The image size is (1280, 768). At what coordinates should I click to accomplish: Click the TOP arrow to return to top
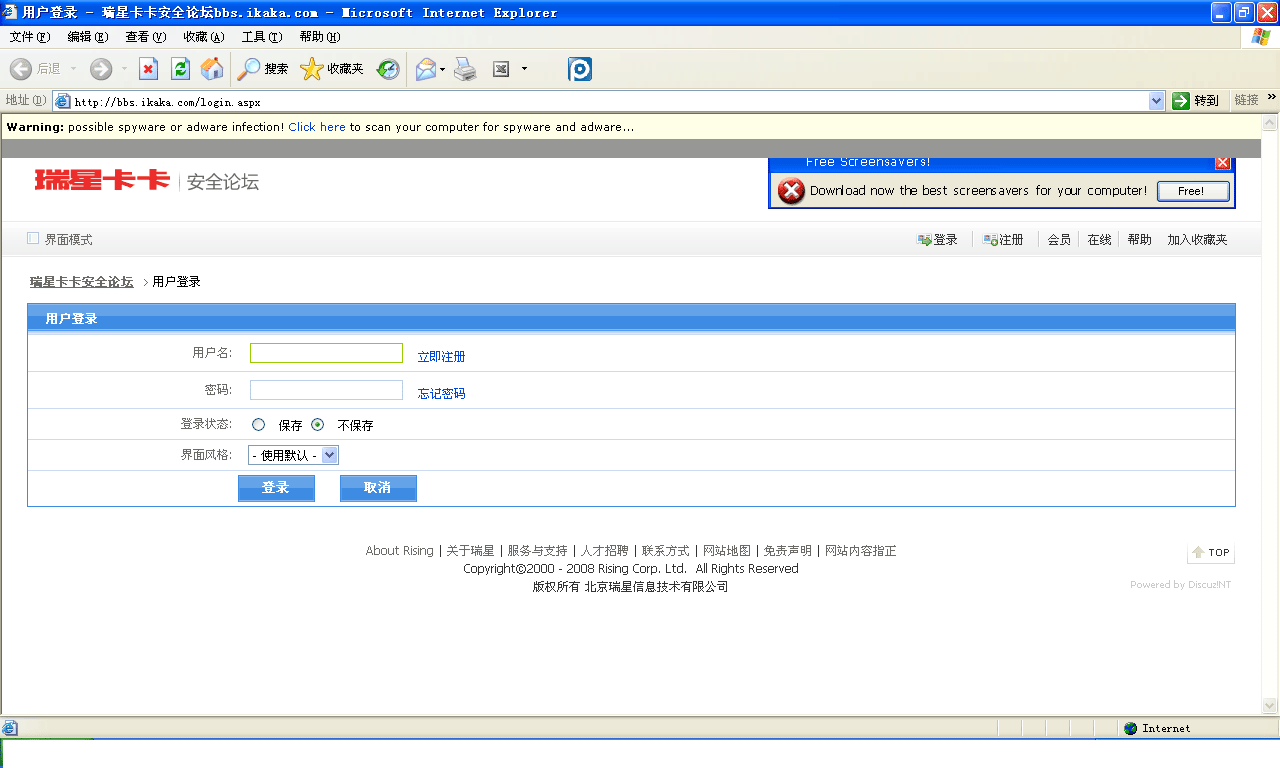pyautogui.click(x=1211, y=553)
